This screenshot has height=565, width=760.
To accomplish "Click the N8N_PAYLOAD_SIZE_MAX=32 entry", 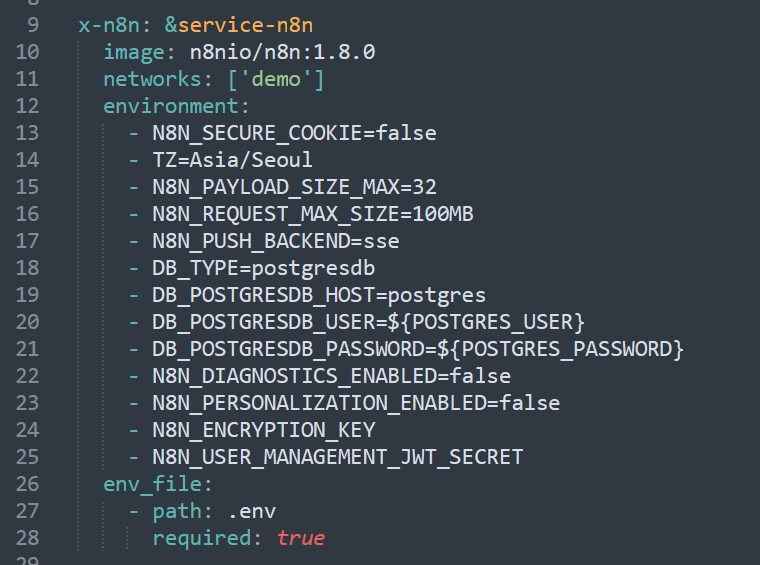I will click(294, 187).
